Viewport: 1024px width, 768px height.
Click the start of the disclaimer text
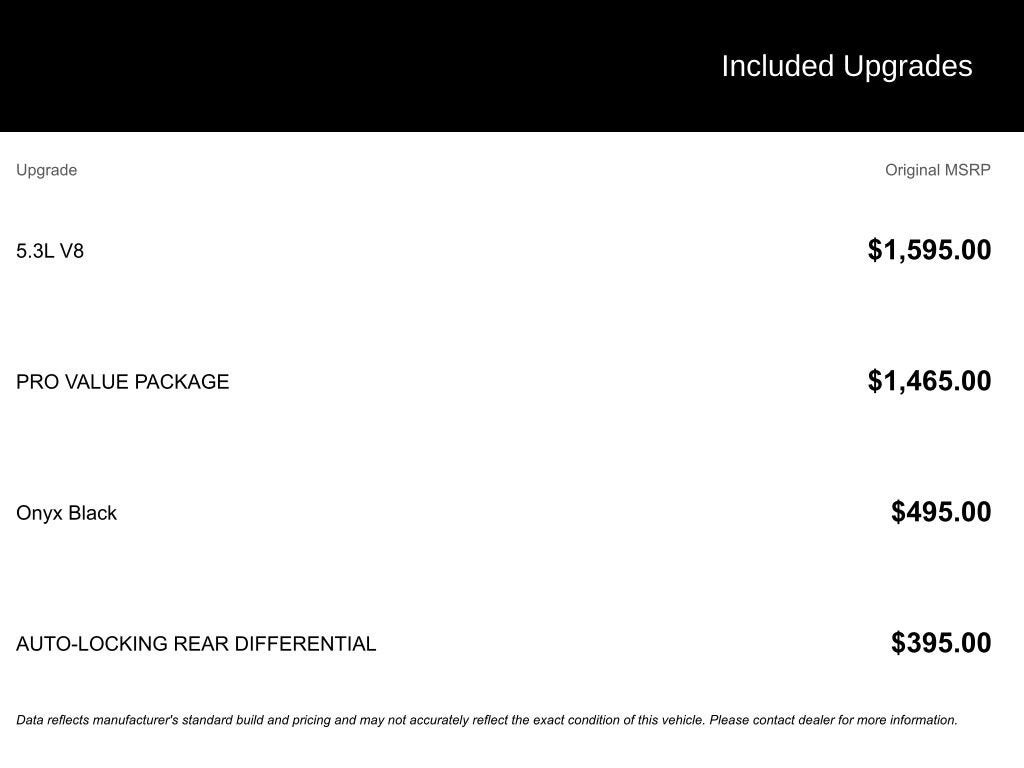[x=30, y=720]
